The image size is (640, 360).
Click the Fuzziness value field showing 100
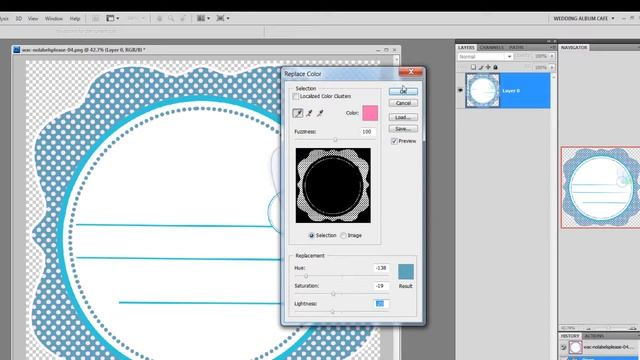[x=368, y=132]
